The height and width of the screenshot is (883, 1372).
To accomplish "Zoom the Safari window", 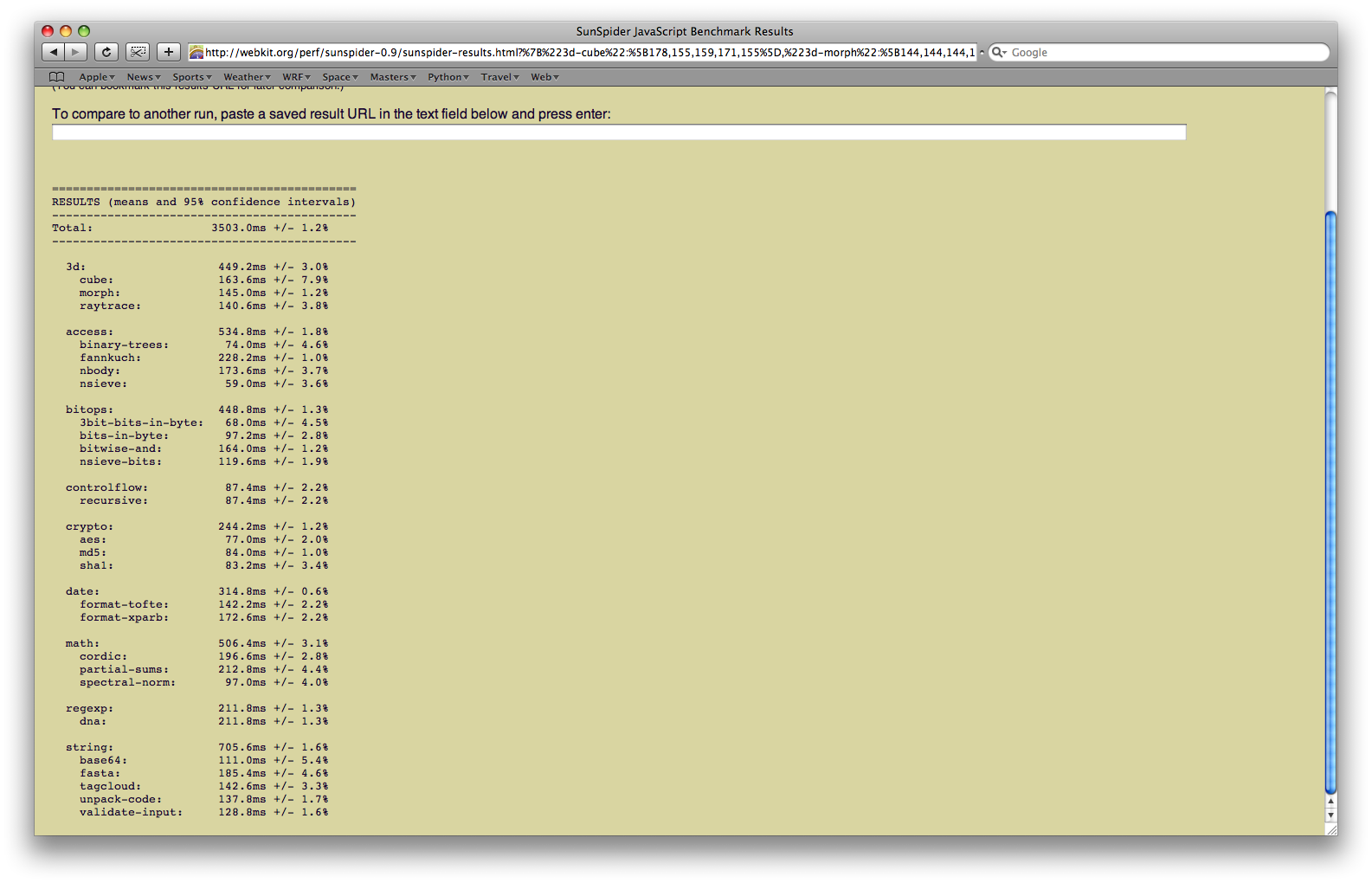I will (84, 31).
